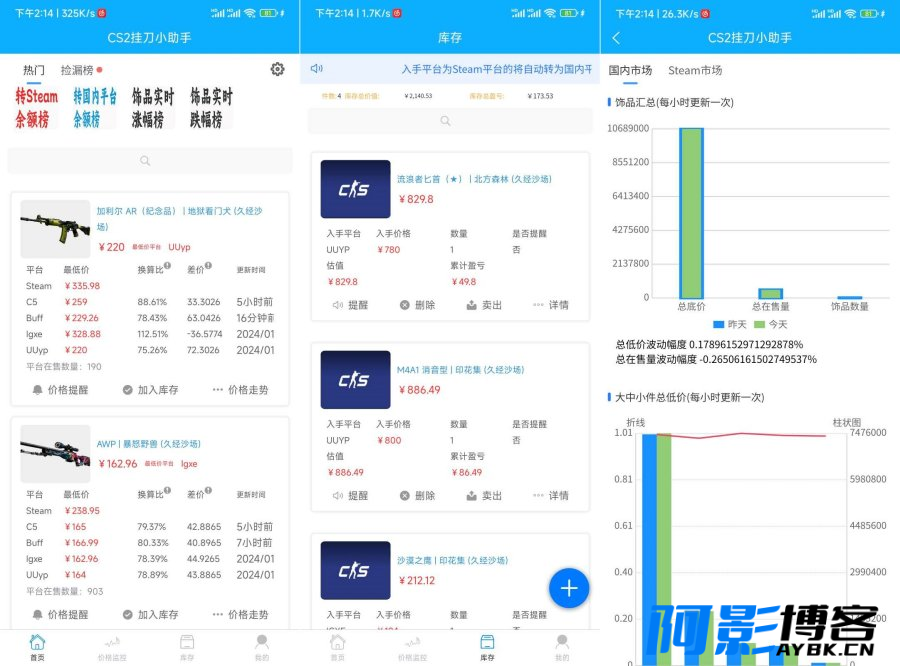Open 沙漠之鹰 印花集 item title
Screen dimensions: 900x666
point(452,560)
